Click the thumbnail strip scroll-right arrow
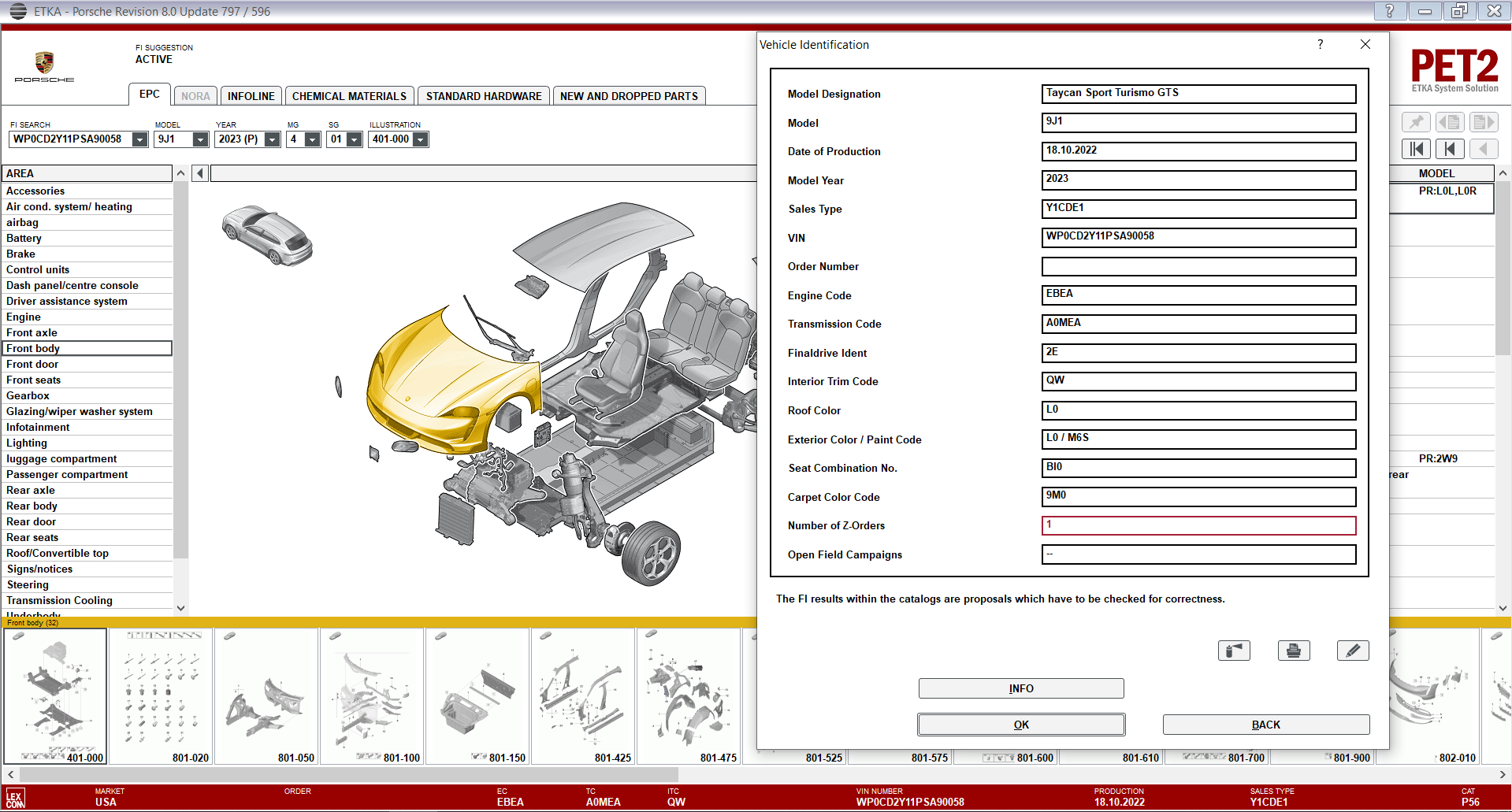 coord(1503,774)
